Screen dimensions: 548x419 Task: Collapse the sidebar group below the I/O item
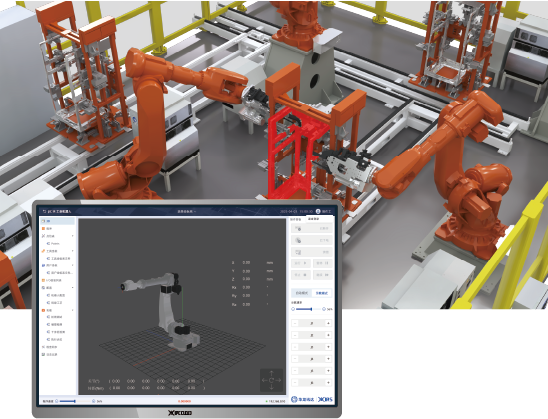coord(73,288)
